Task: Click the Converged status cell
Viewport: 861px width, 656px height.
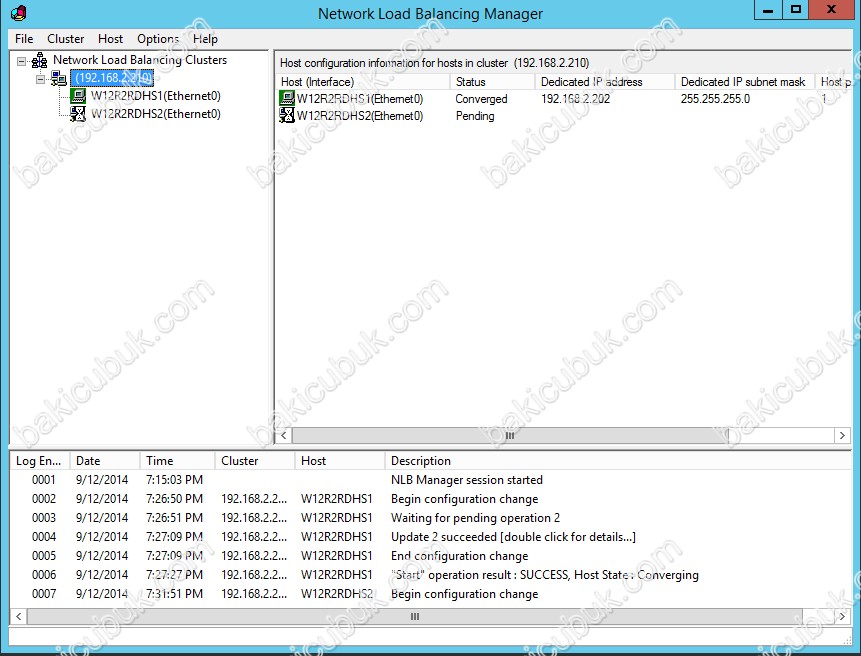Action: (x=481, y=99)
